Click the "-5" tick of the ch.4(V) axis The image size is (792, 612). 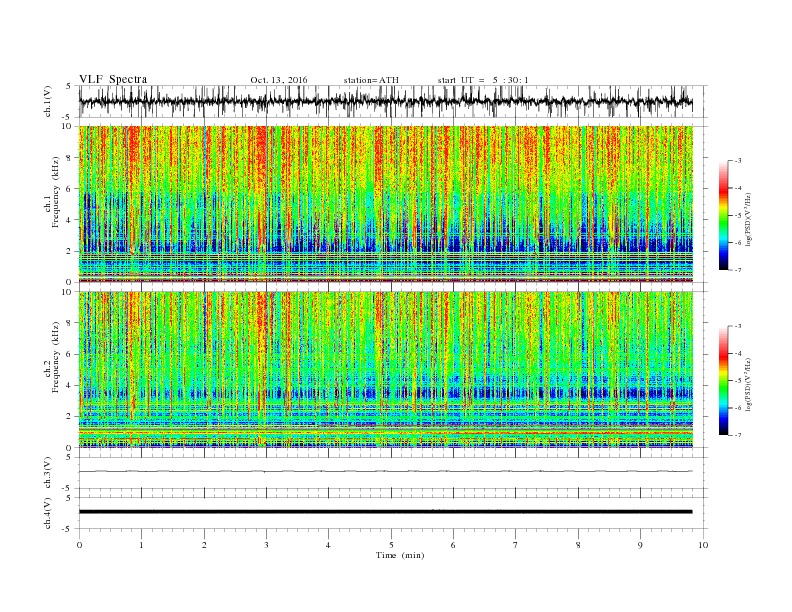pos(68,529)
